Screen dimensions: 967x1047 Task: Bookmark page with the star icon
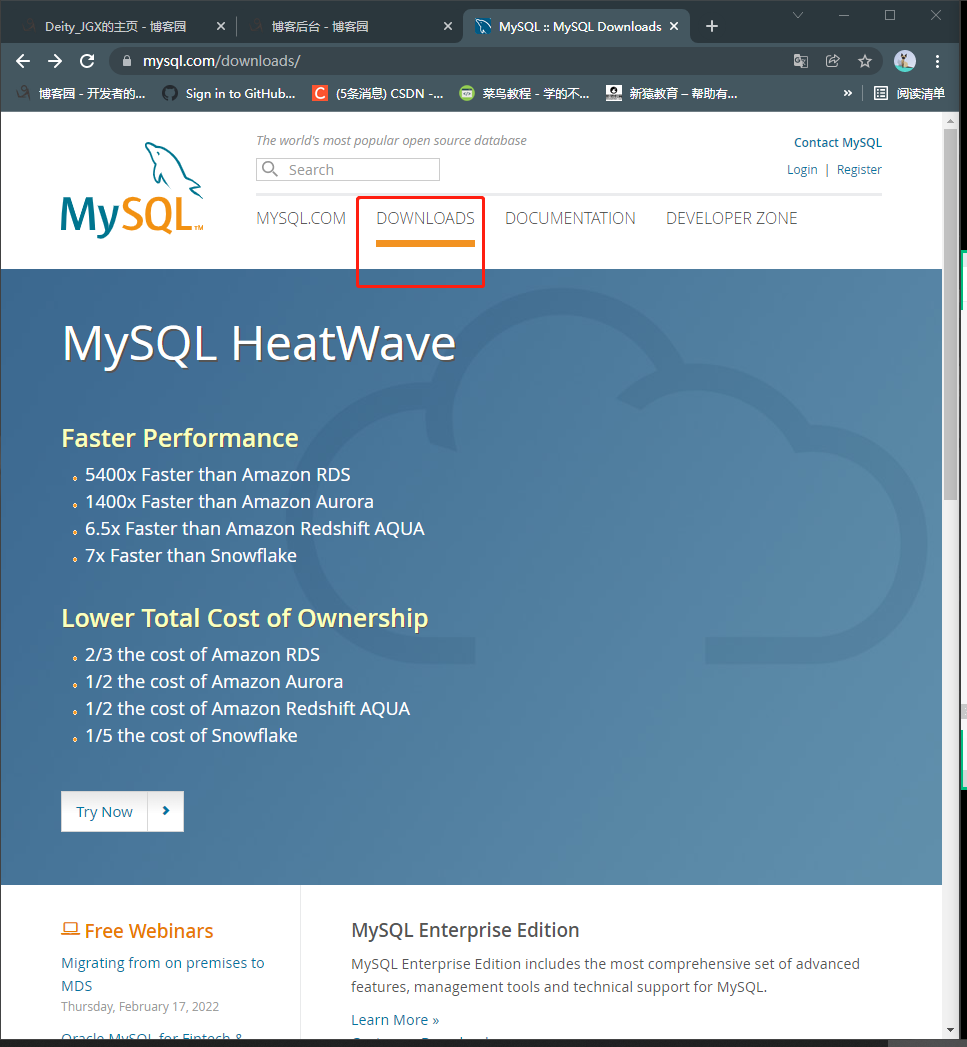point(865,61)
